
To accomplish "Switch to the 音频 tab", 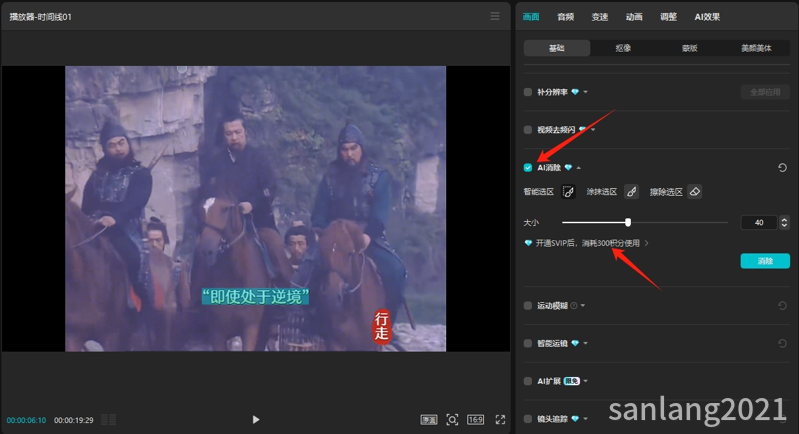I will 566,17.
